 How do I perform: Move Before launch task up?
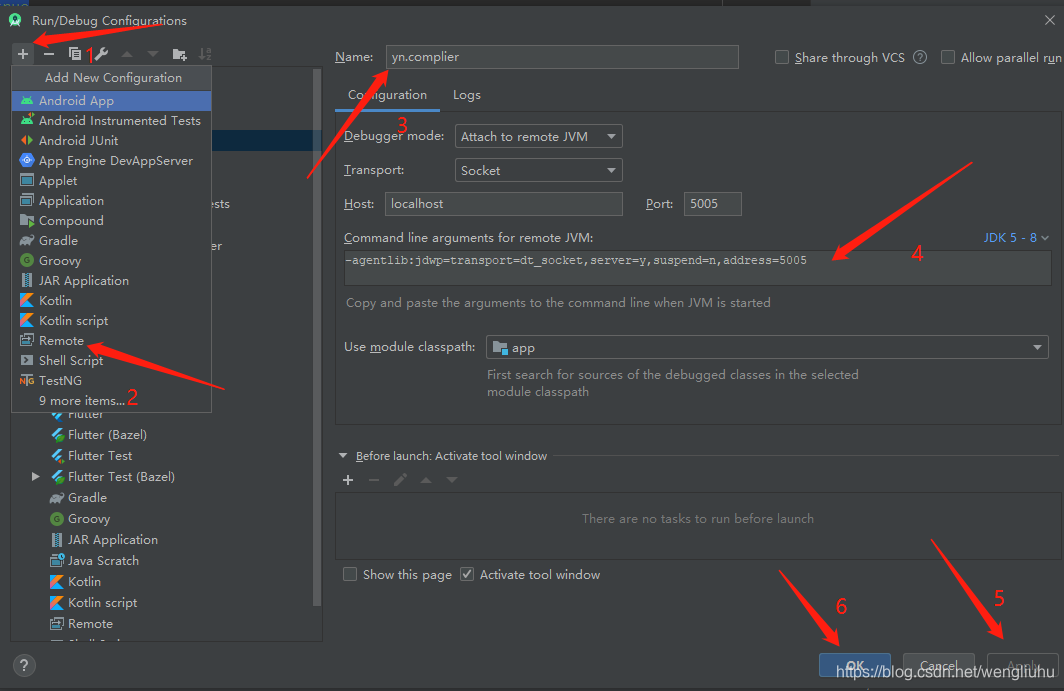[x=426, y=480]
